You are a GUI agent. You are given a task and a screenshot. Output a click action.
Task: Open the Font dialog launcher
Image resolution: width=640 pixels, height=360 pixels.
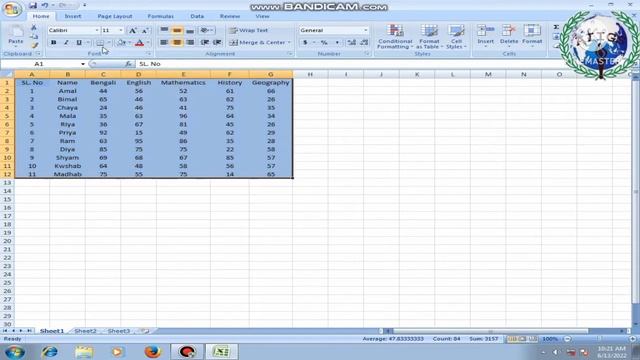tap(149, 54)
